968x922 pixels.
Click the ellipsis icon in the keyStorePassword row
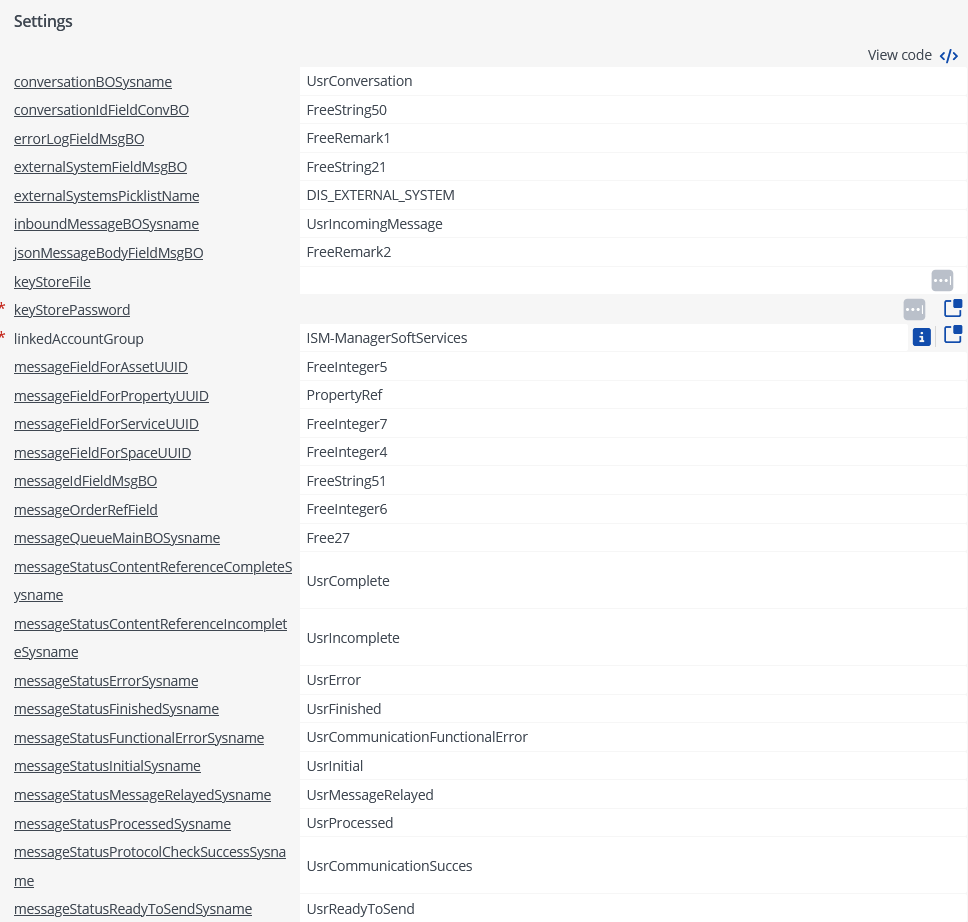(x=914, y=309)
